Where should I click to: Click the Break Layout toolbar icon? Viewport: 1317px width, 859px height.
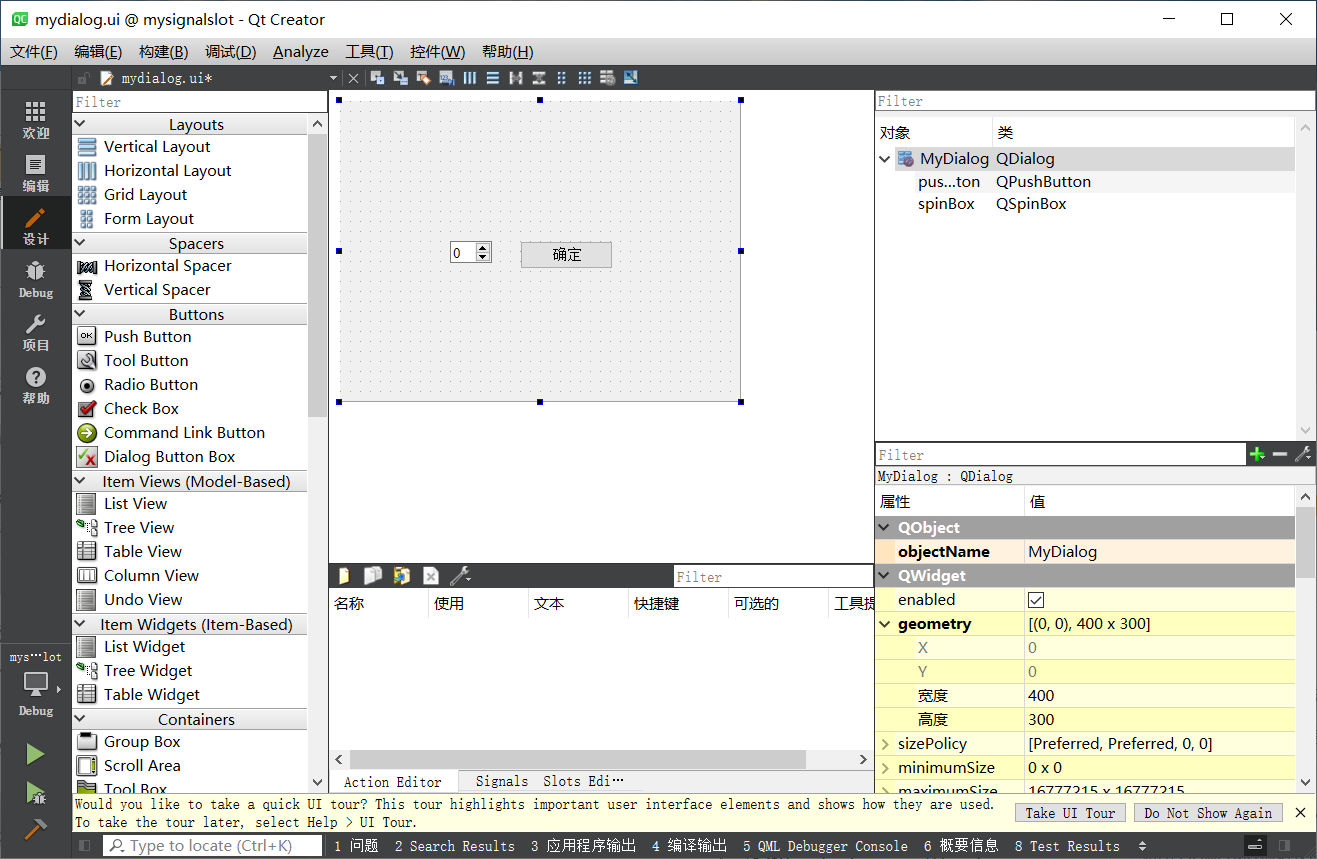click(608, 78)
